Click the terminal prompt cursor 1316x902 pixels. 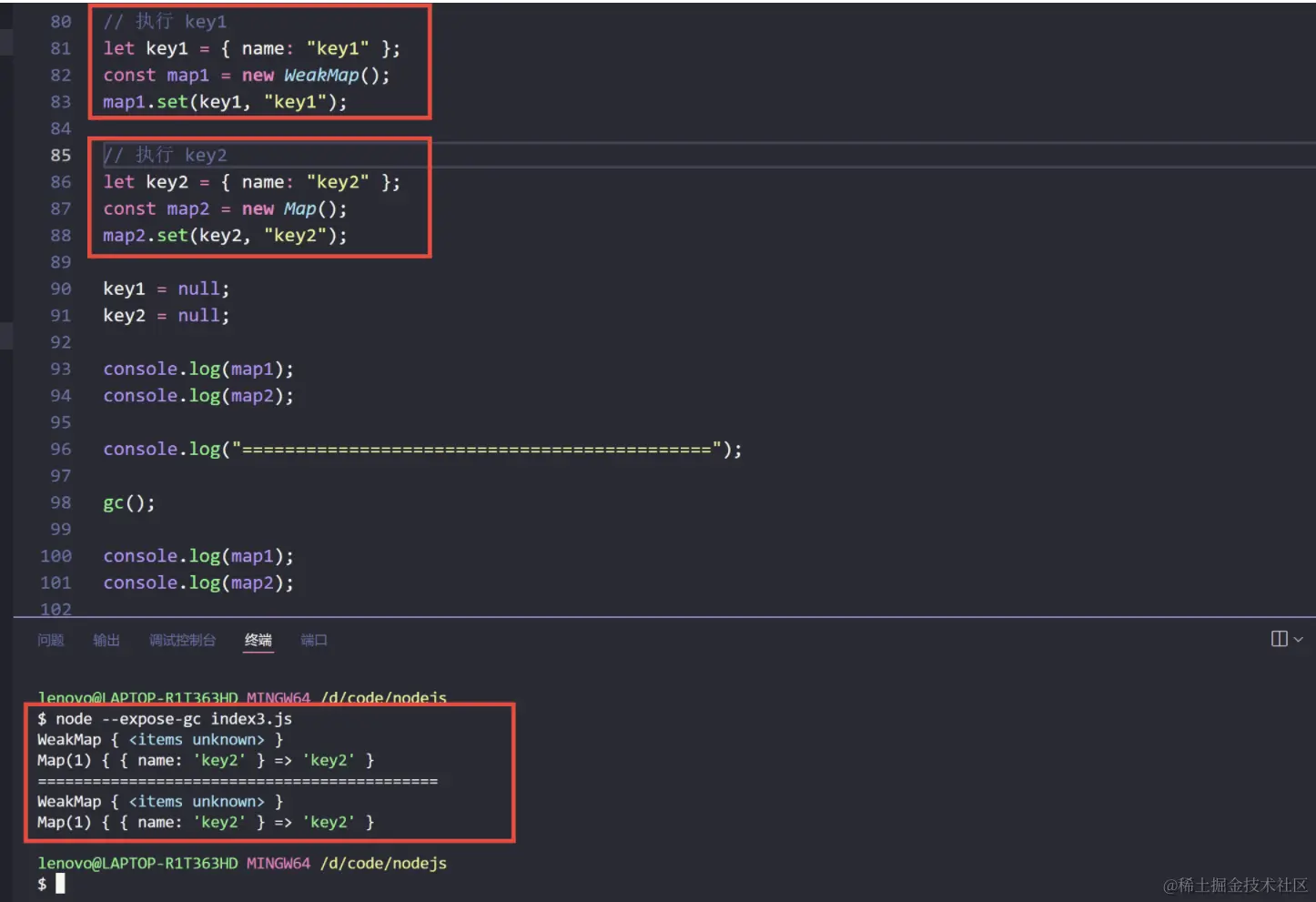pos(60,883)
